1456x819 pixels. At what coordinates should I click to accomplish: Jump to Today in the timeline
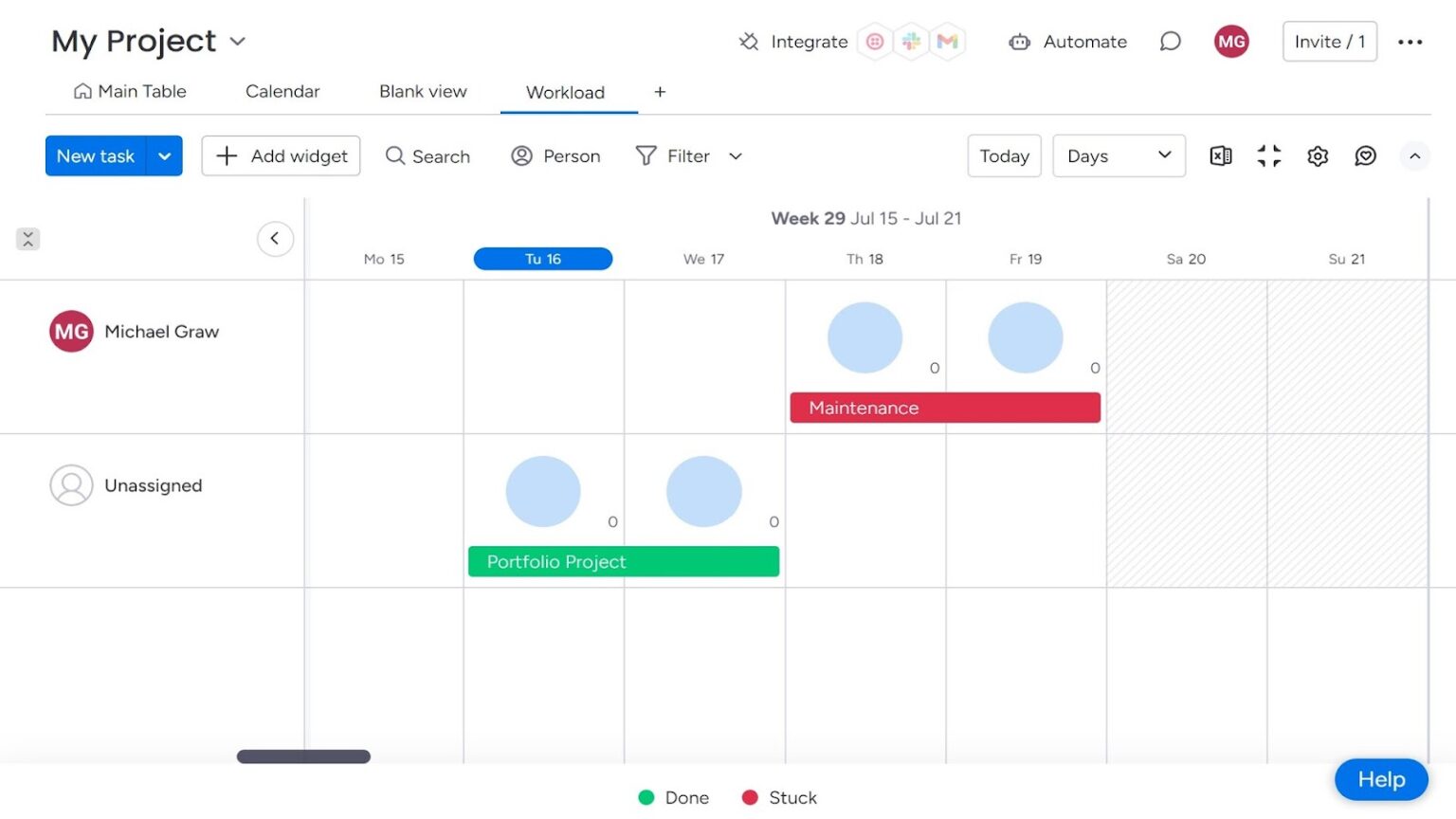click(x=1004, y=155)
